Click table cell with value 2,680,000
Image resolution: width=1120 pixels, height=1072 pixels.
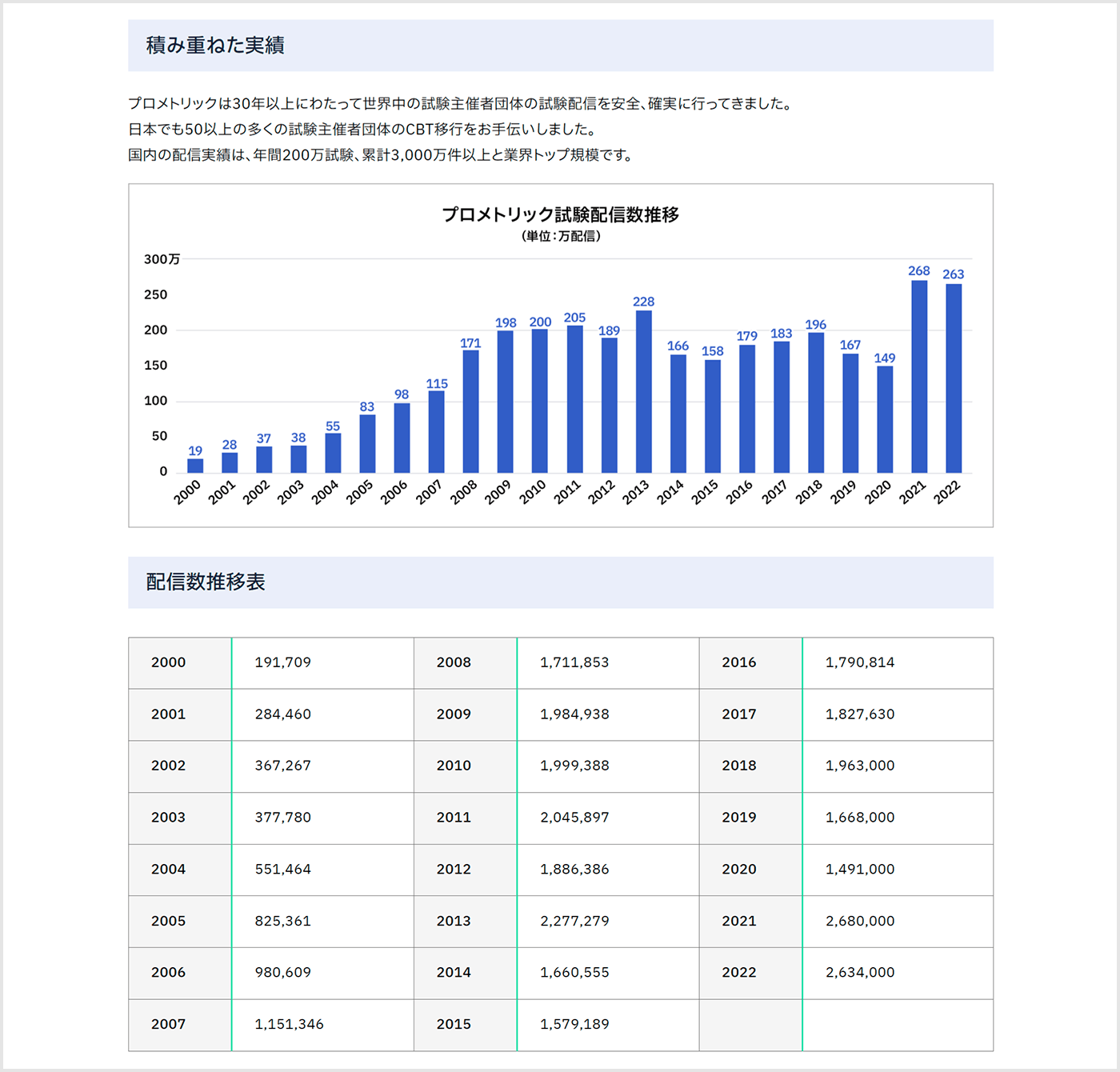click(x=898, y=922)
